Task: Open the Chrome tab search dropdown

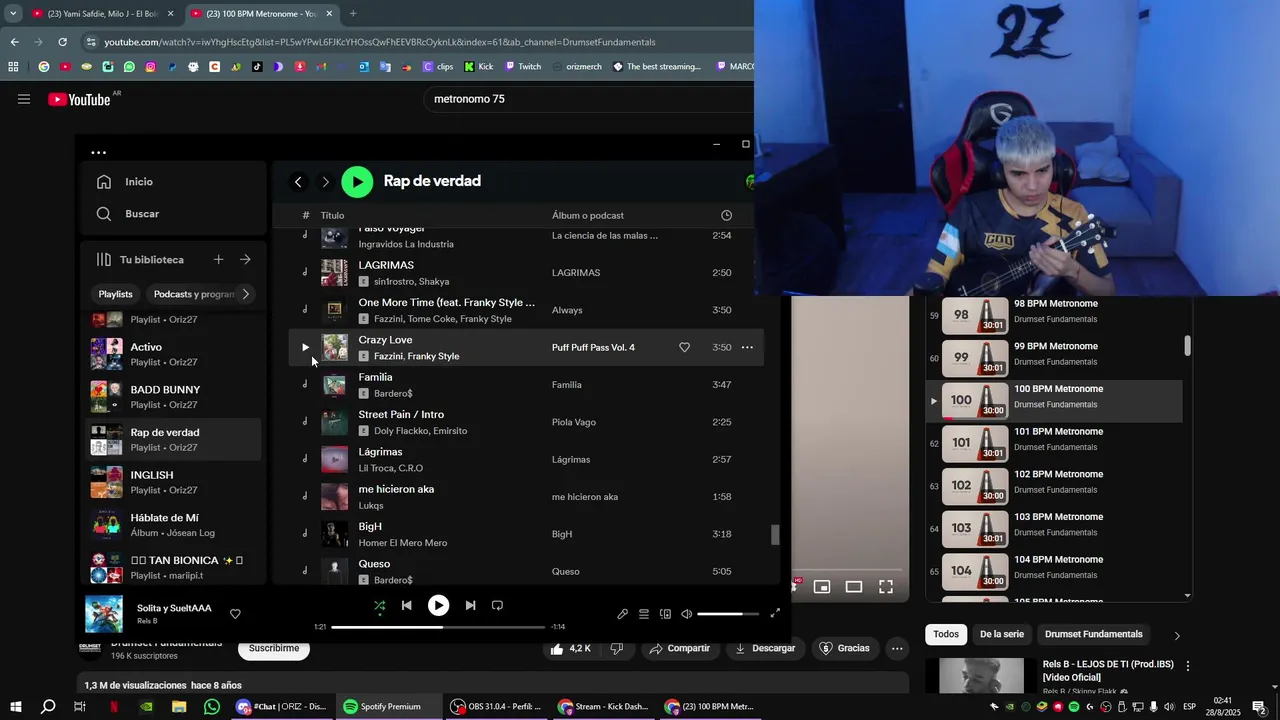Action: tap(13, 14)
